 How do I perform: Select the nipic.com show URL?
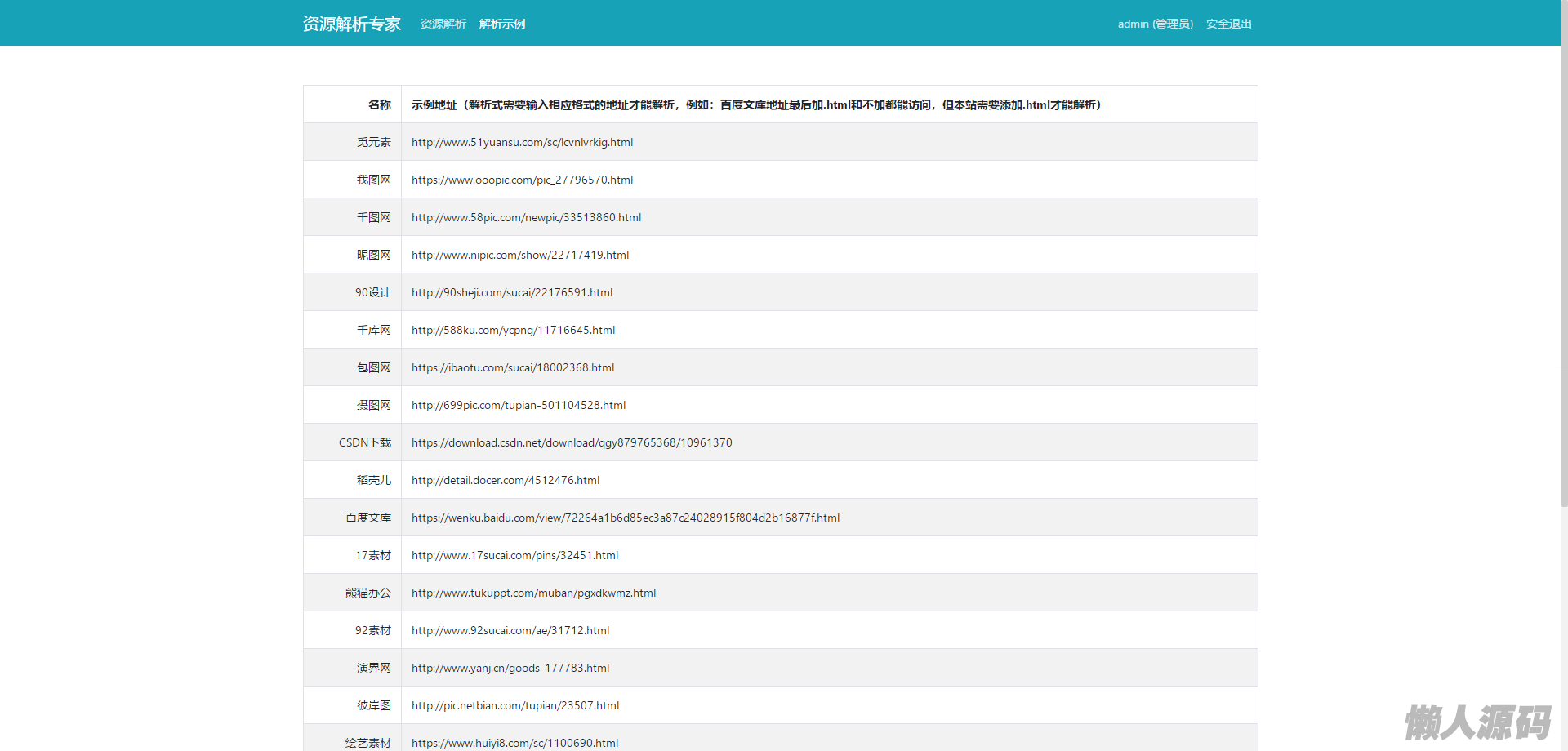click(x=520, y=255)
